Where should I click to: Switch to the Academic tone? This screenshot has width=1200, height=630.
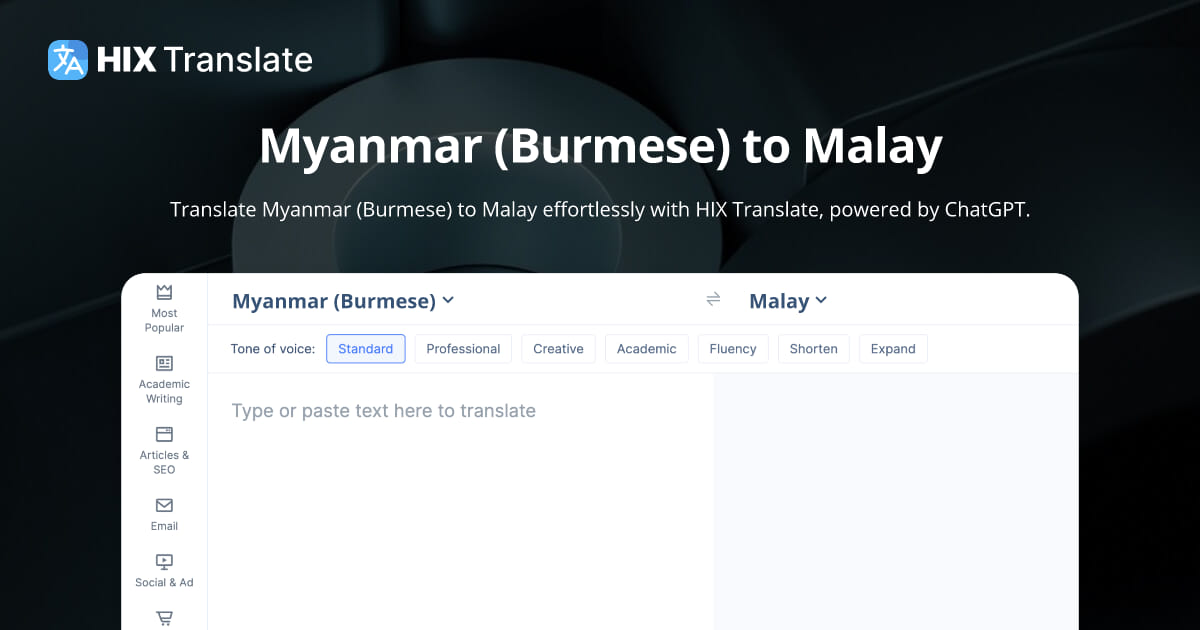pos(646,348)
